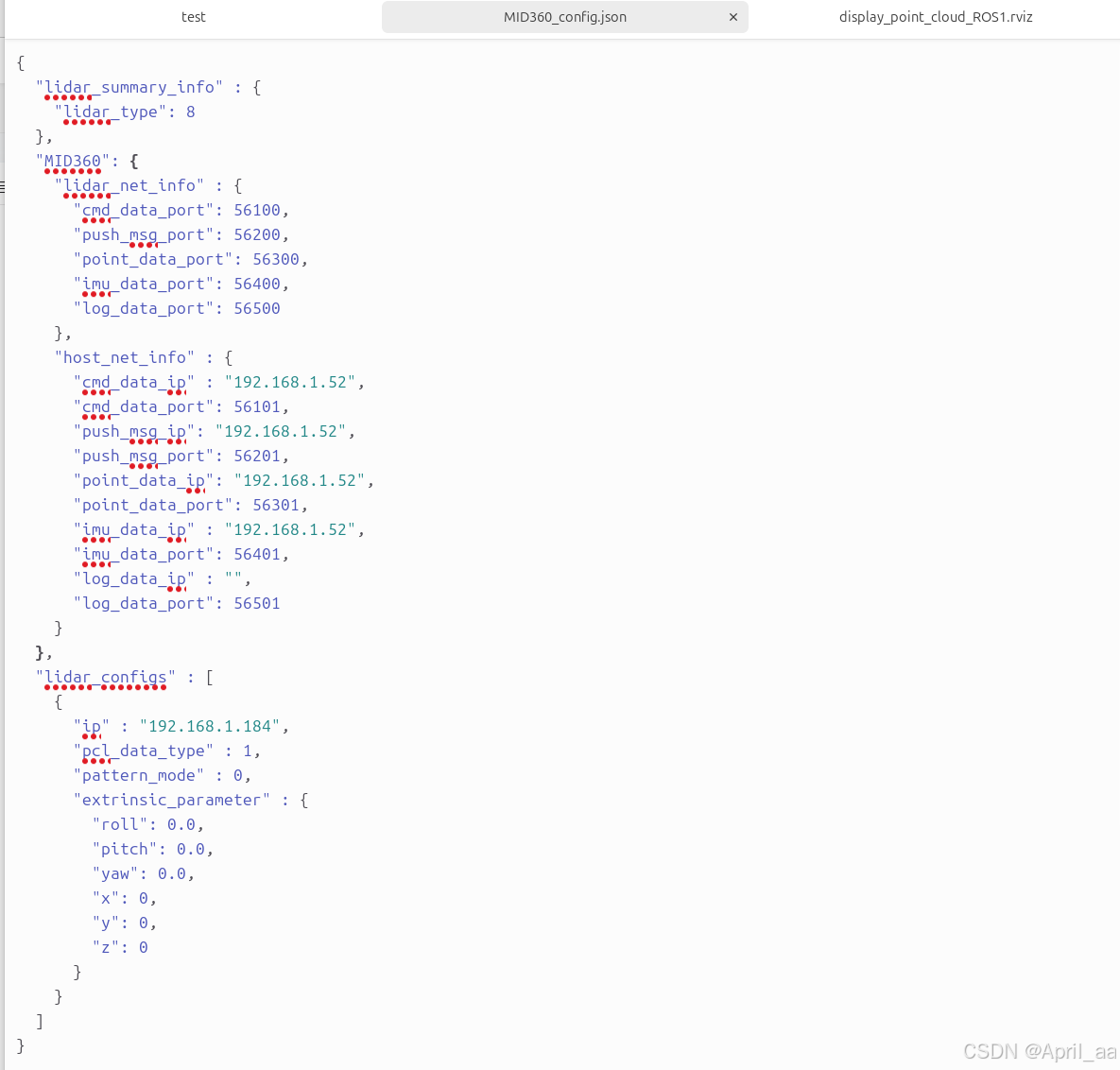This screenshot has width=1120, height=1070.
Task: Click the "push_msg_ip" address value
Action: tap(281, 432)
